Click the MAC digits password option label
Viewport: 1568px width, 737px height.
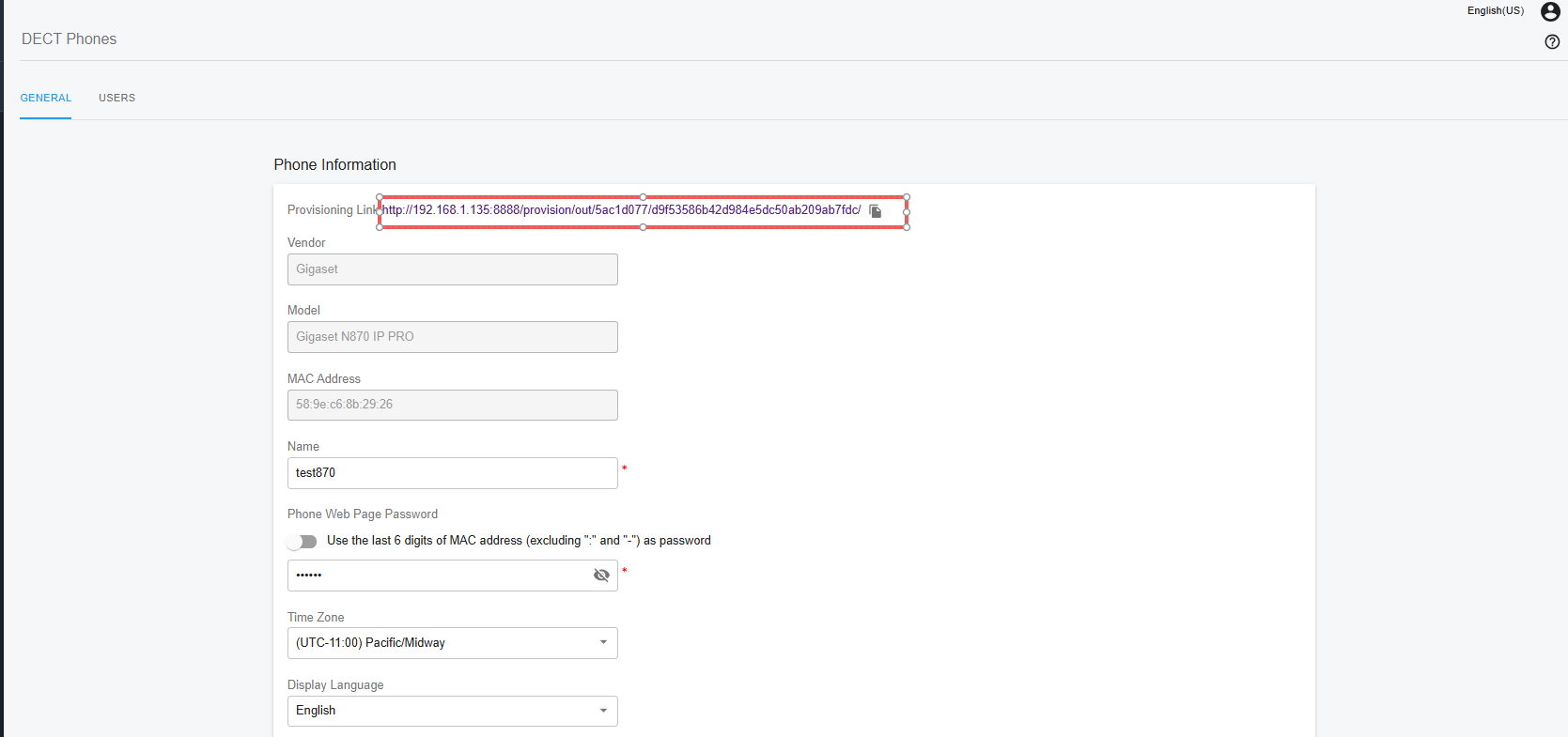519,541
